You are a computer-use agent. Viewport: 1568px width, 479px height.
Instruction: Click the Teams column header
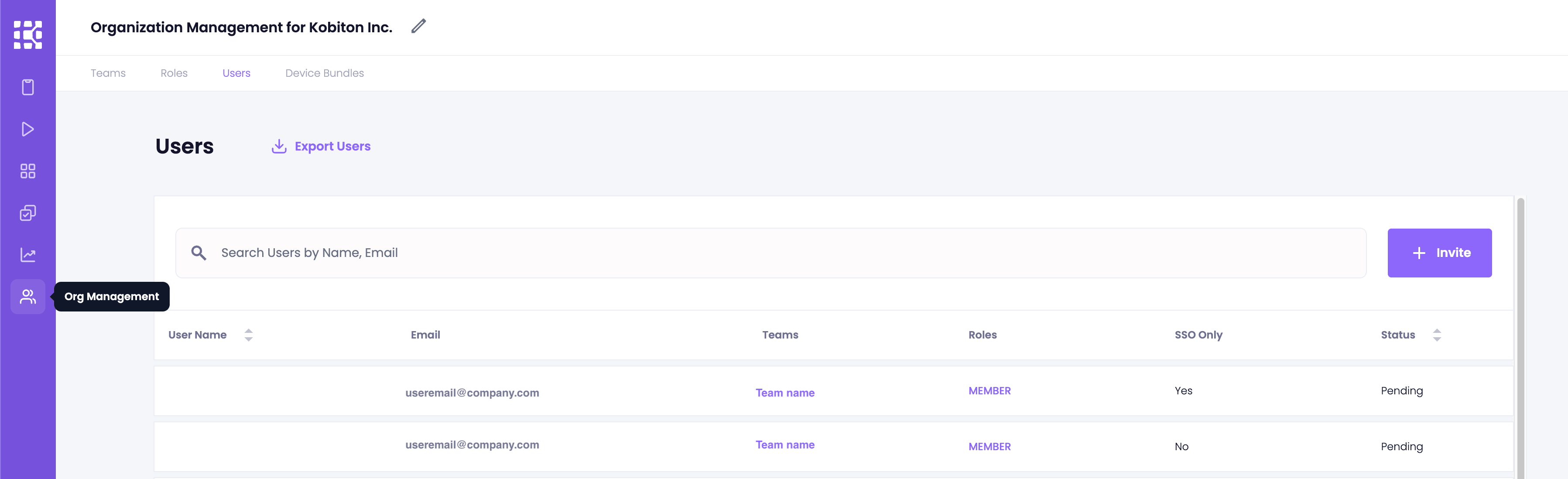click(781, 335)
